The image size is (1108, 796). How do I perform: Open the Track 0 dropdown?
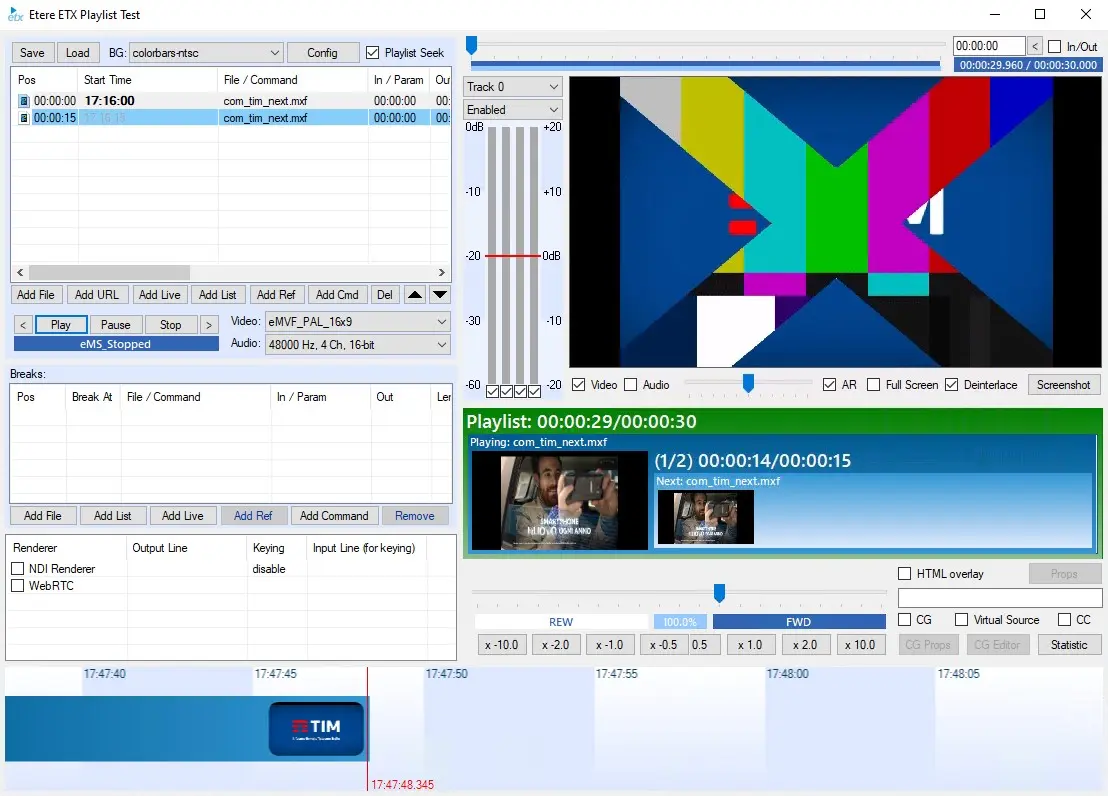[512, 87]
